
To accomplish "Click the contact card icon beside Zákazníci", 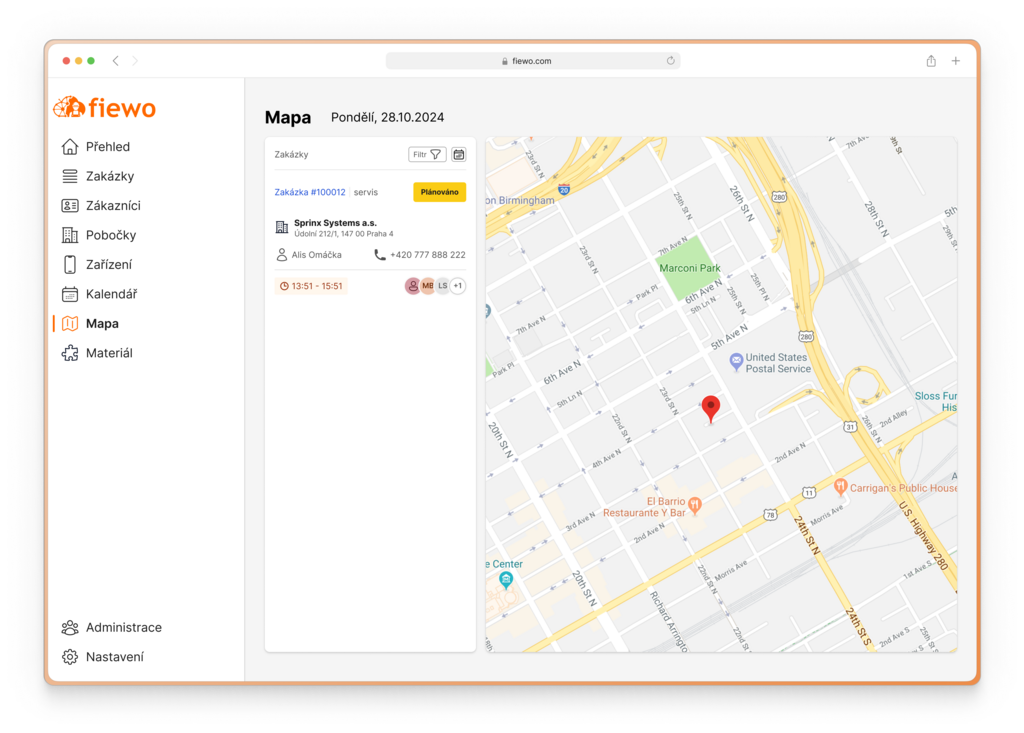I will (x=70, y=205).
